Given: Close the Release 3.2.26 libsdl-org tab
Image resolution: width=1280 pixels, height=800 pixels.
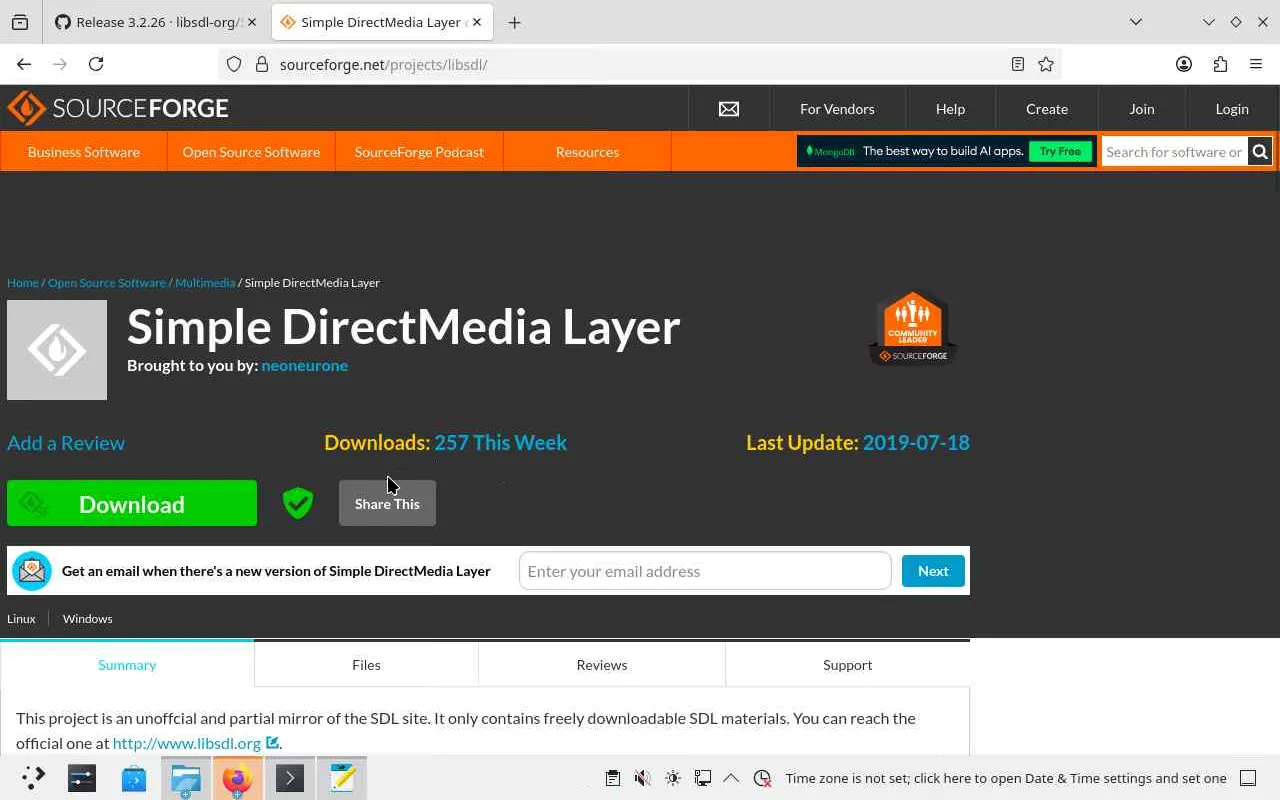Looking at the screenshot, I should click(x=250, y=22).
